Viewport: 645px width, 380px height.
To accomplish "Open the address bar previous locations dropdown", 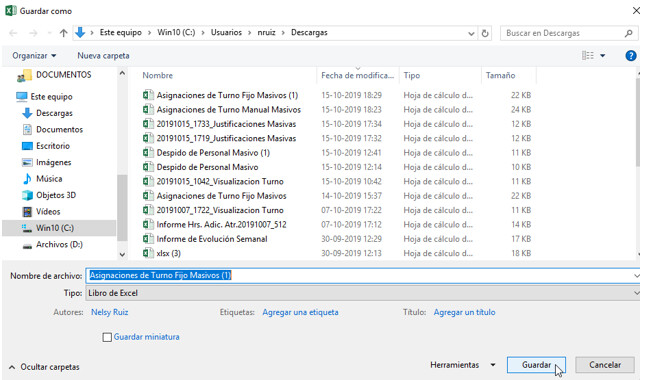I will [471, 33].
